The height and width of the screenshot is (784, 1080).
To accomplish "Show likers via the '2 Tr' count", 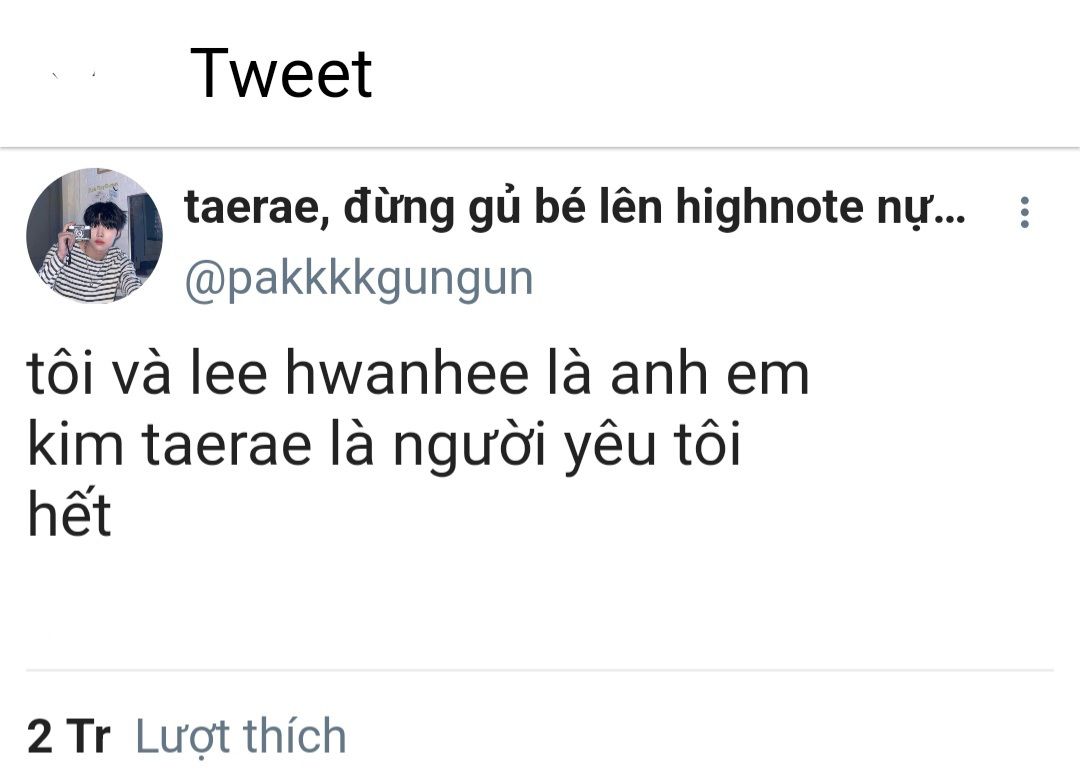I will click(69, 736).
